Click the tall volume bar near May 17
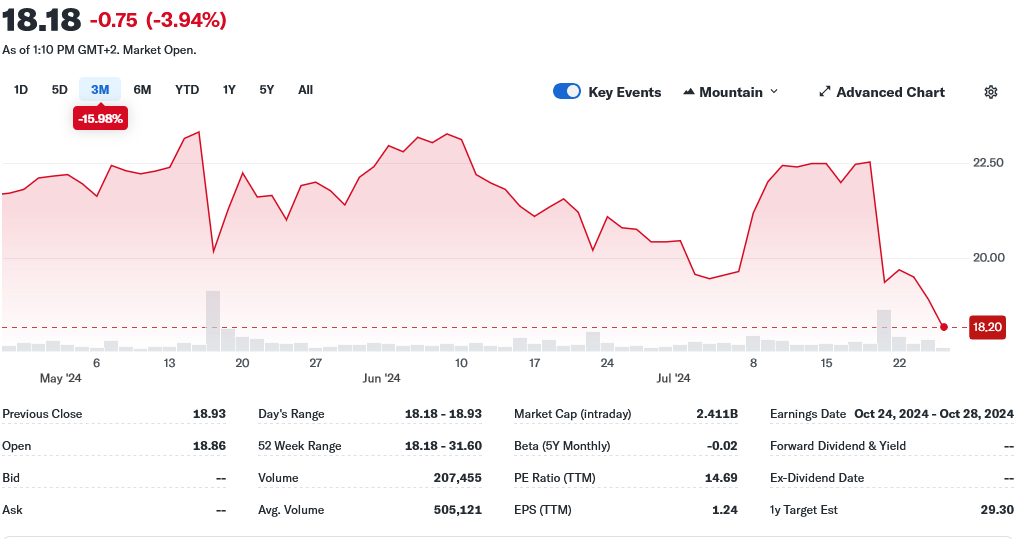This screenshot has height=539, width=1019. [x=212, y=320]
